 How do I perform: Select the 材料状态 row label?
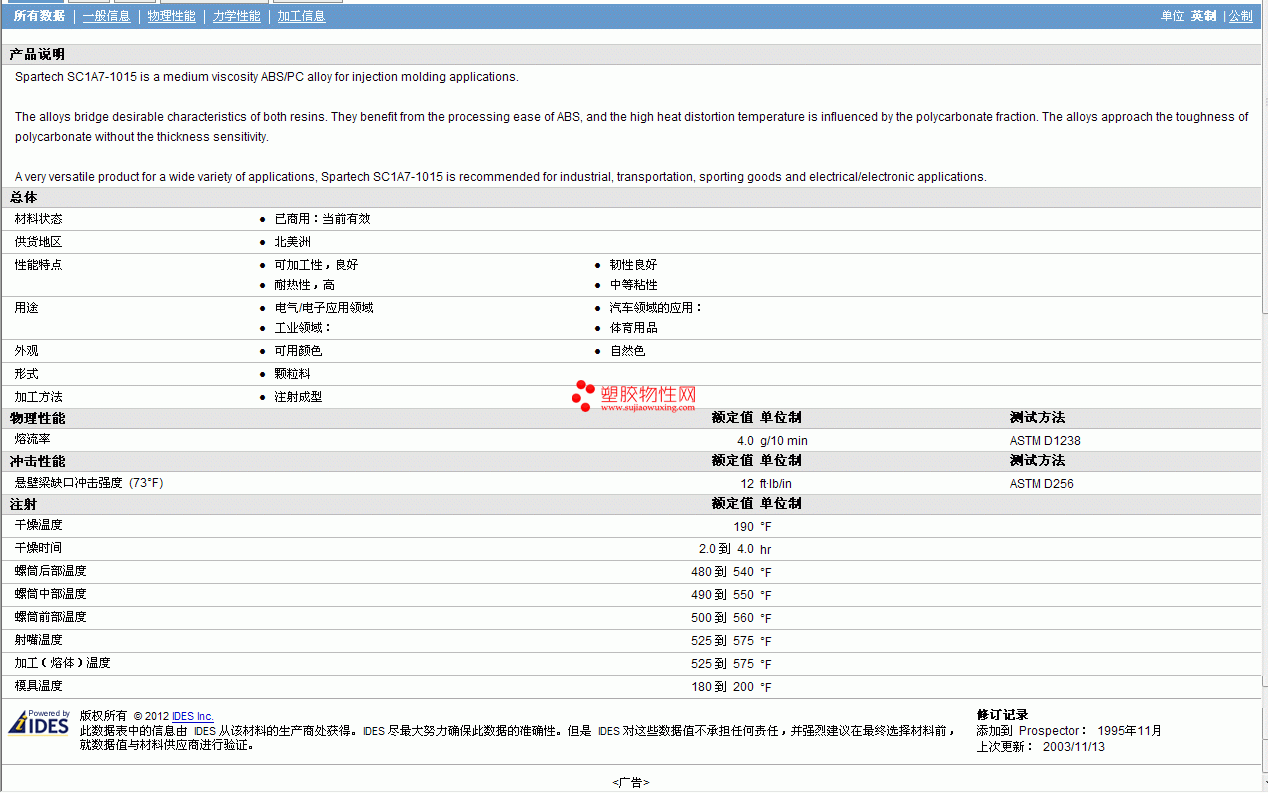coord(39,218)
